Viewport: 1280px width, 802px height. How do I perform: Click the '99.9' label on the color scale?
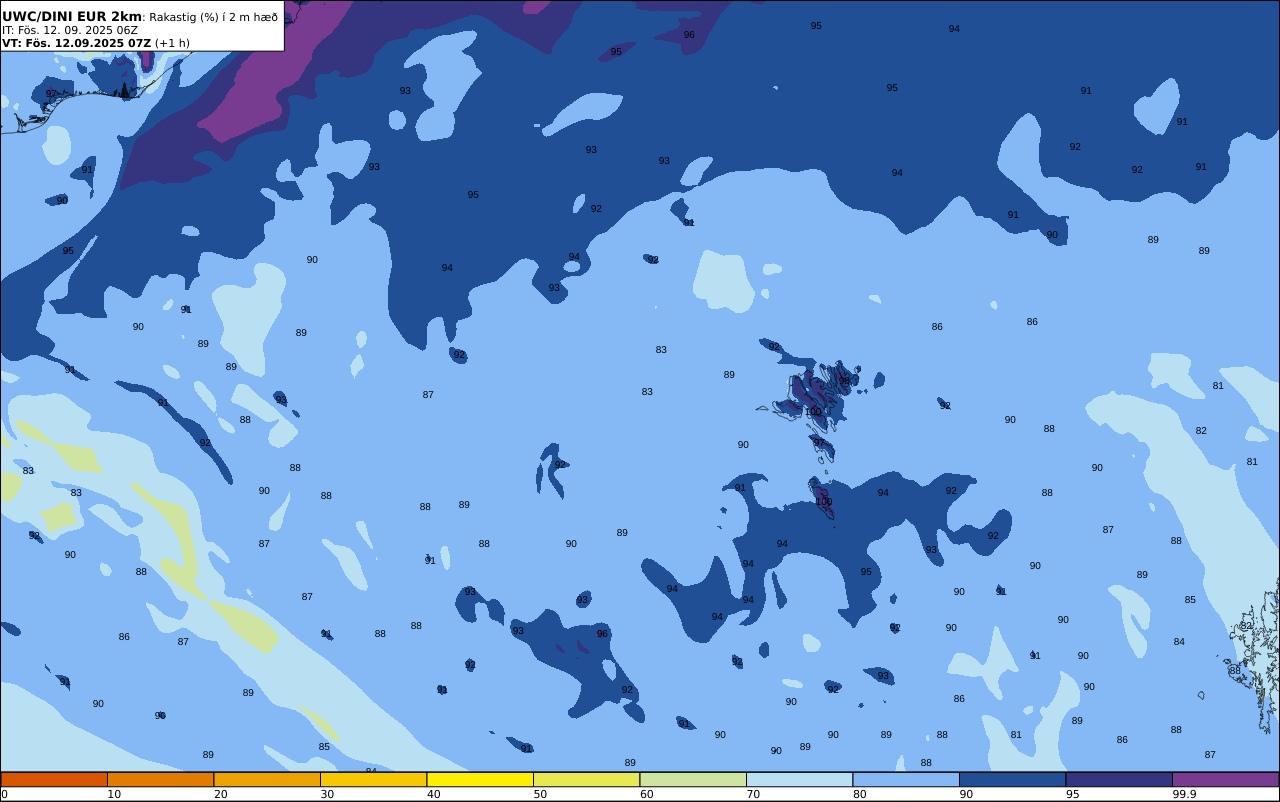click(x=1184, y=794)
